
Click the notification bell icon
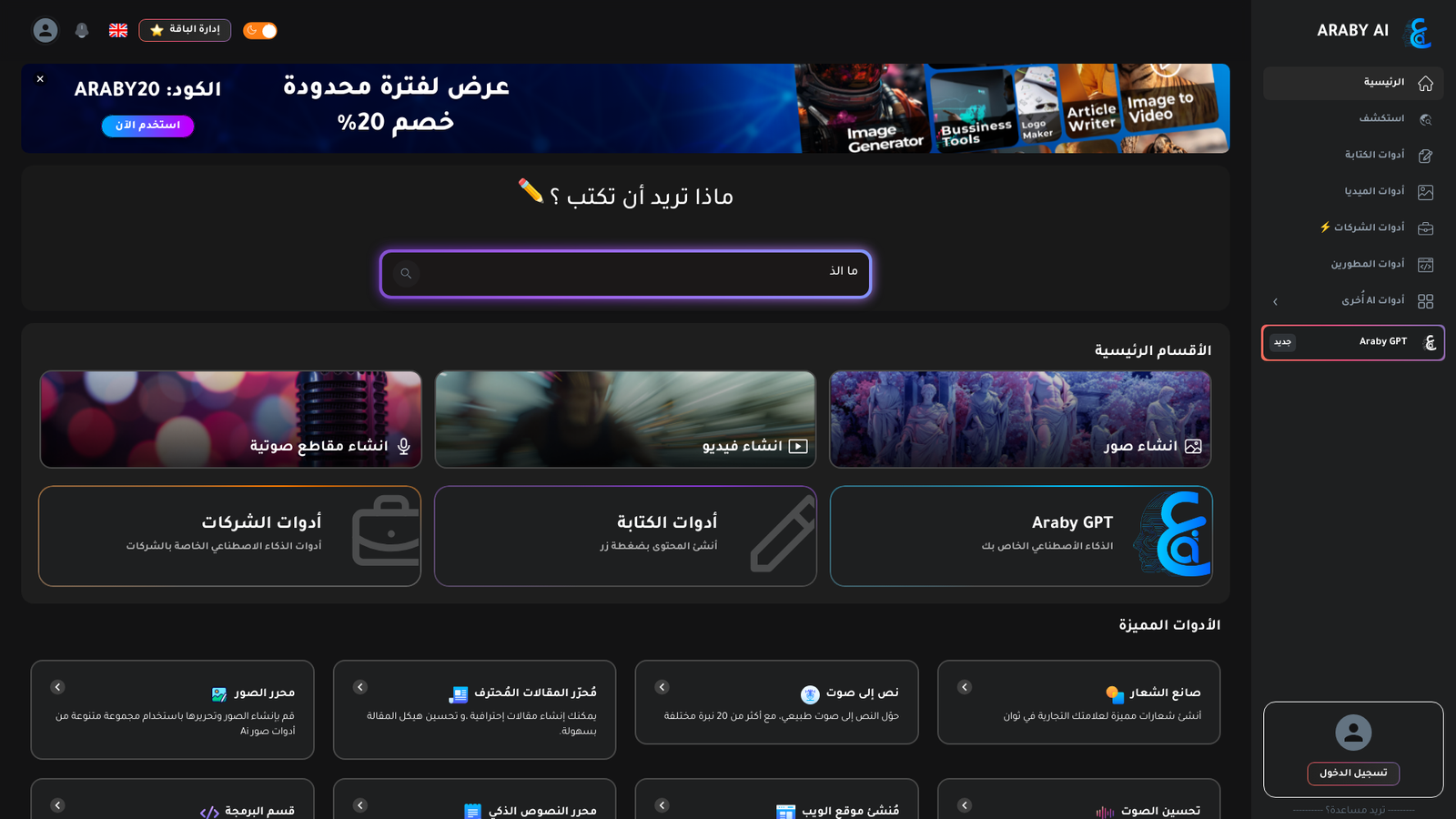(82, 30)
